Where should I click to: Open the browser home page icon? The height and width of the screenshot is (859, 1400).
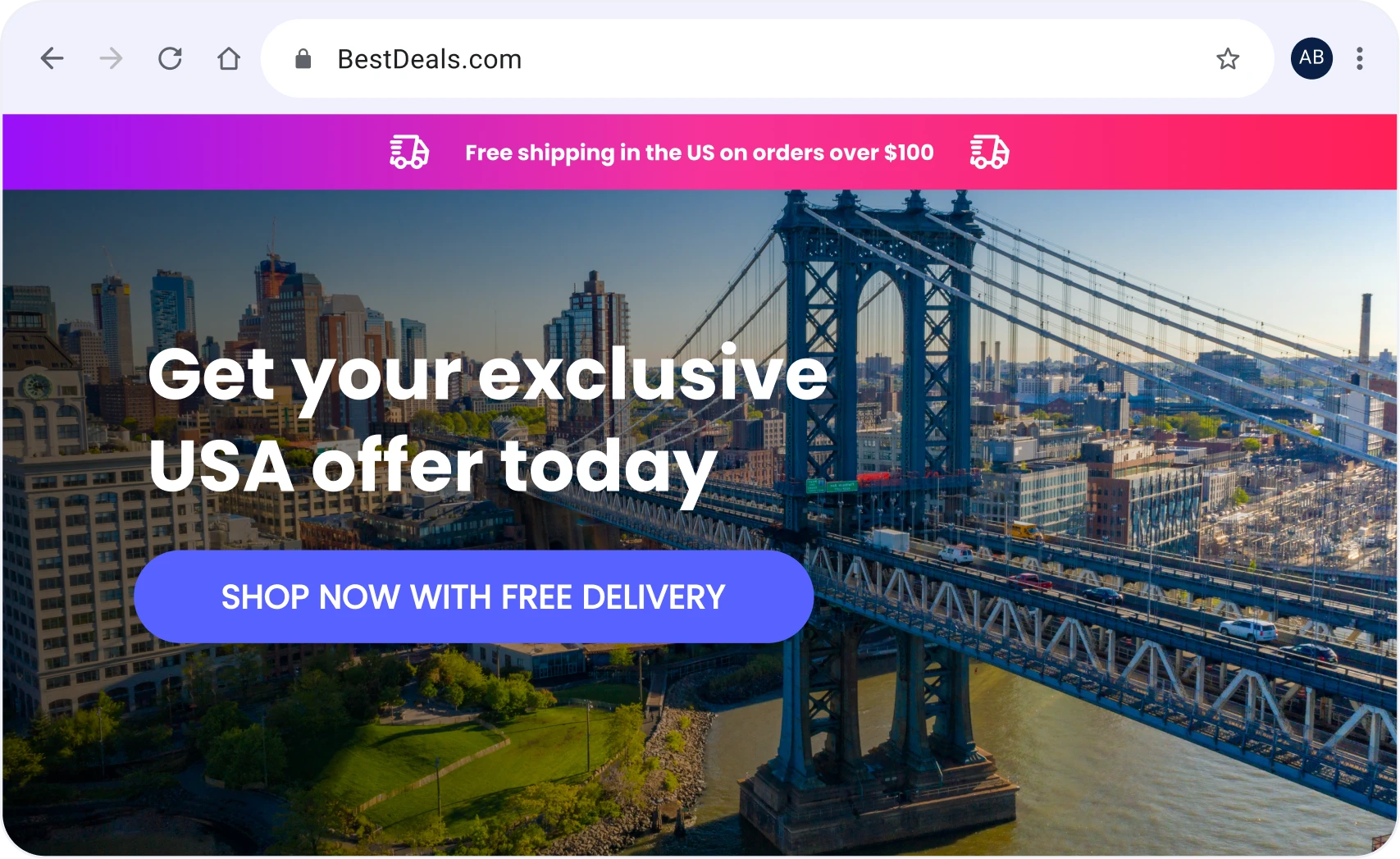pyautogui.click(x=229, y=58)
